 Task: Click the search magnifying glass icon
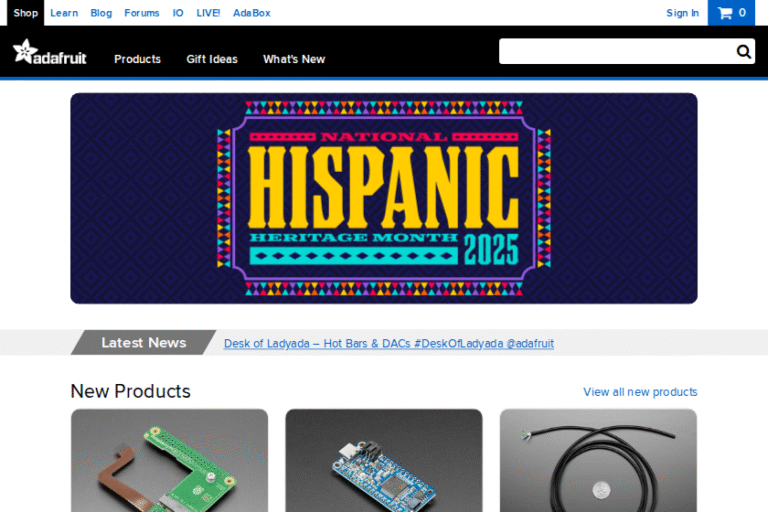744,52
